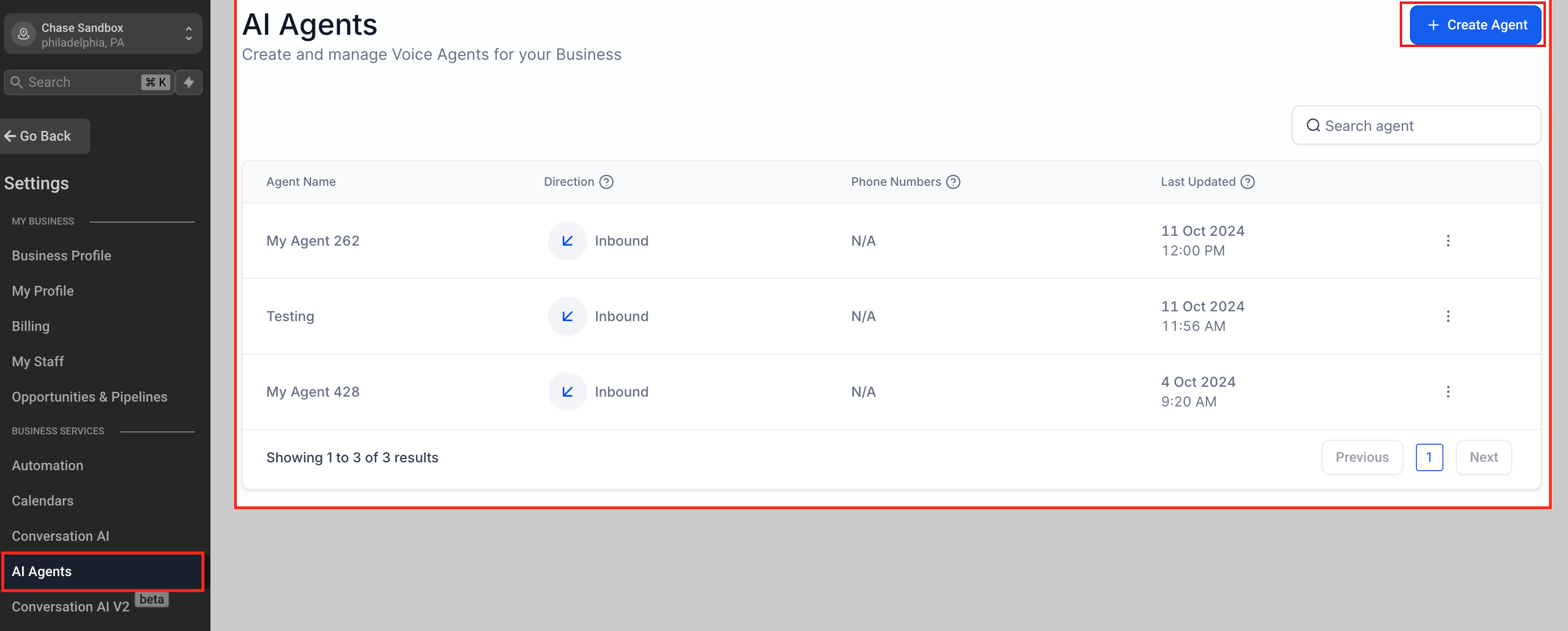The width and height of the screenshot is (1568, 631).
Task: Click the Chase Sandbox avatar icon
Action: pyautogui.click(x=24, y=34)
